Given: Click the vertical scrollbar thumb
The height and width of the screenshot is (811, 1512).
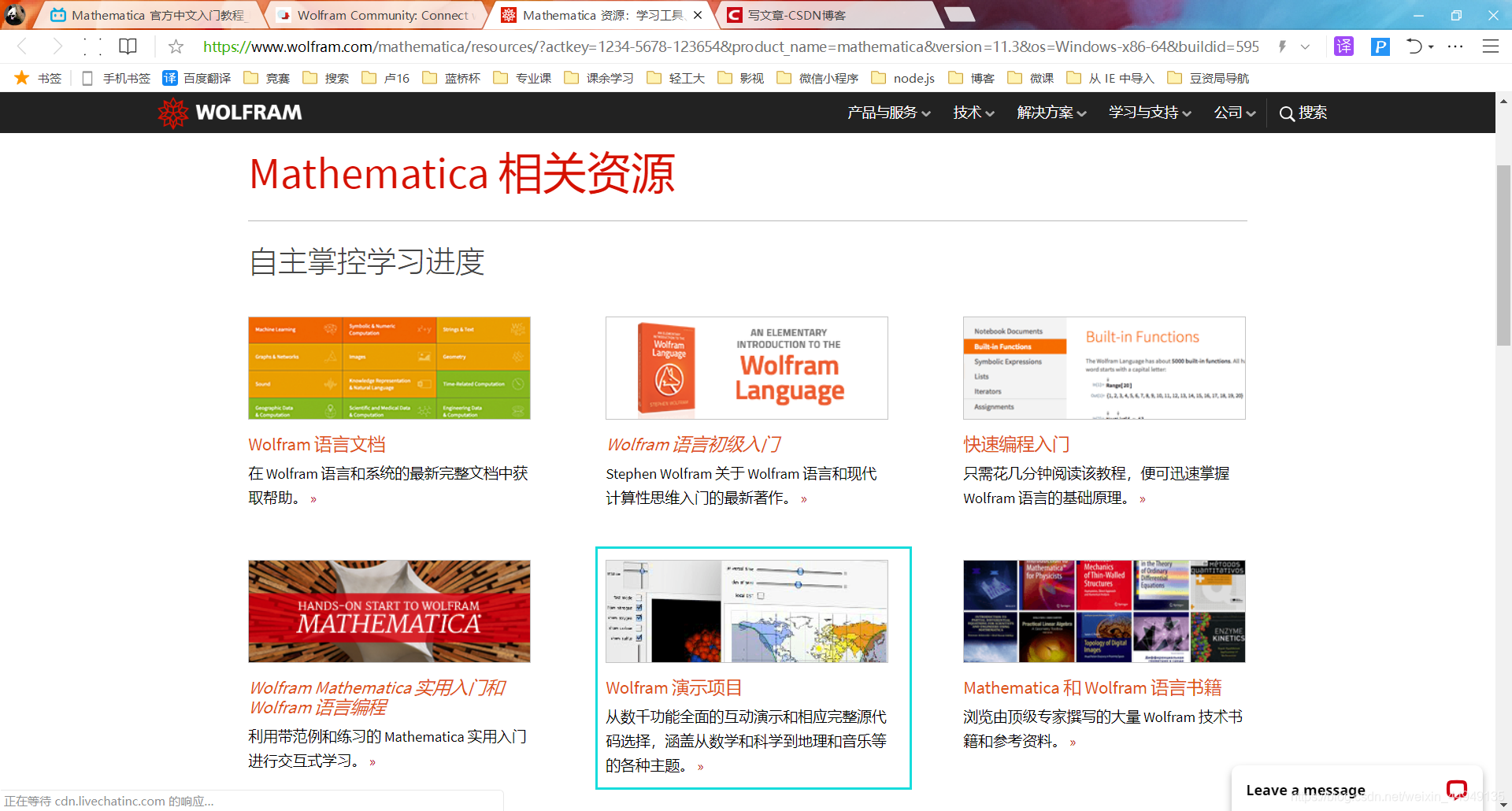Looking at the screenshot, I should (x=1503, y=254).
